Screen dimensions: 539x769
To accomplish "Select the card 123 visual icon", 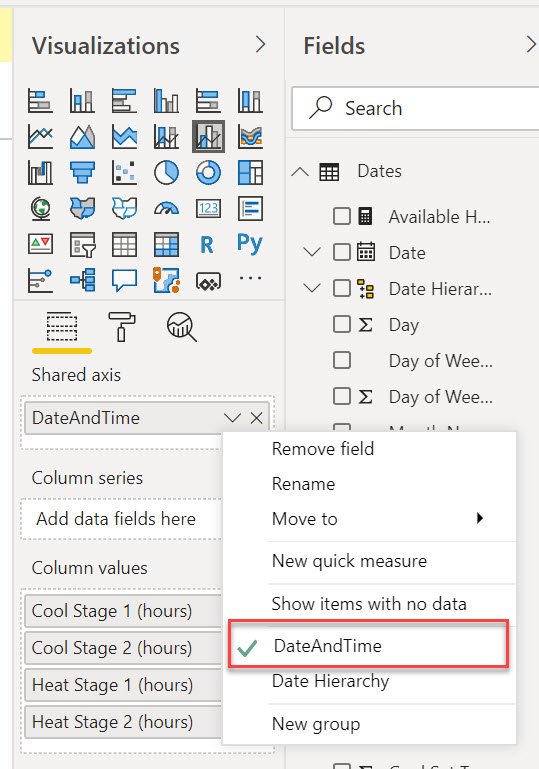I will (x=208, y=208).
